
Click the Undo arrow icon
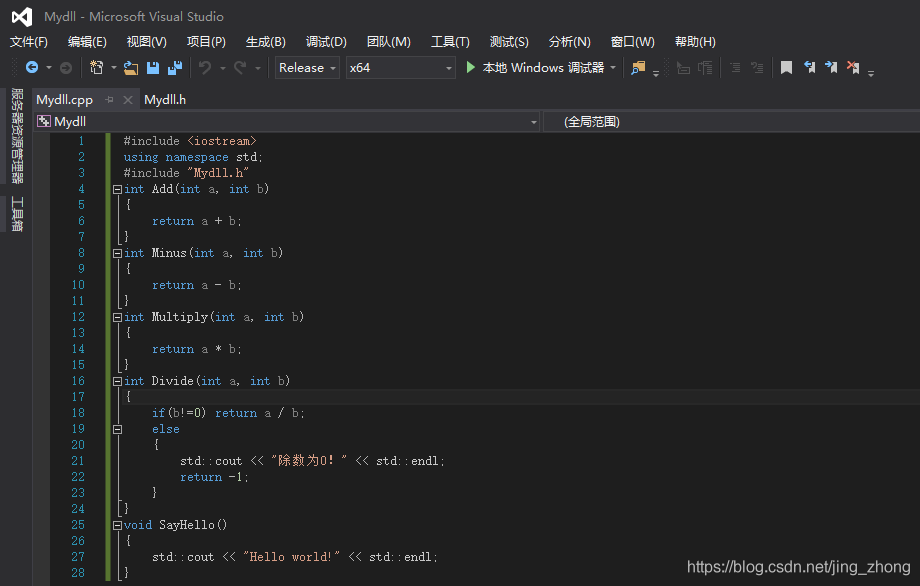tap(205, 68)
